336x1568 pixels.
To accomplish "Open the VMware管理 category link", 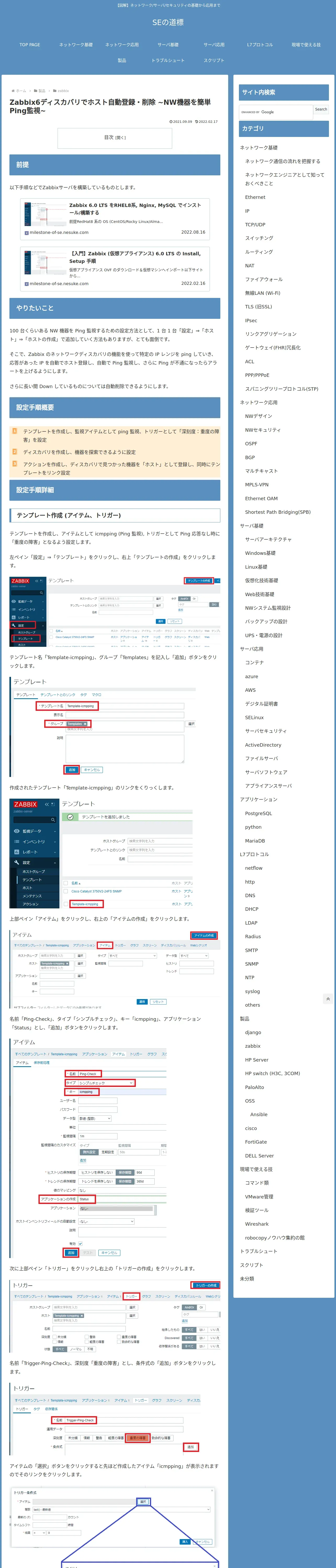I will (x=259, y=1197).
